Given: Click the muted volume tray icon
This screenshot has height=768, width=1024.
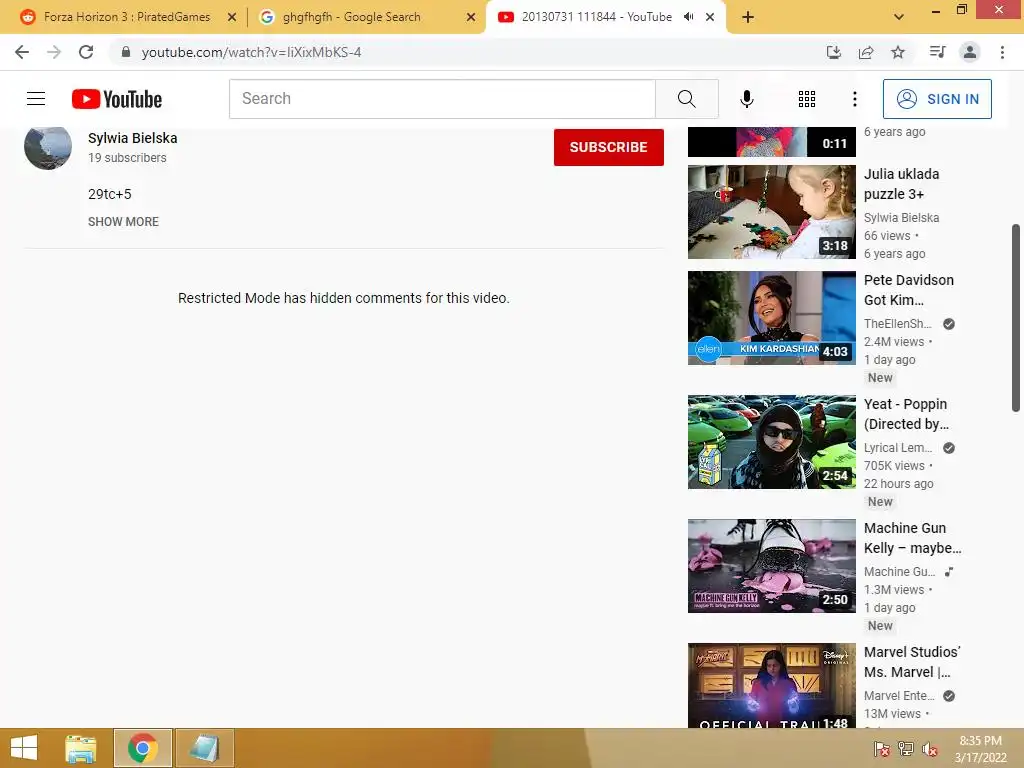Looking at the screenshot, I should point(930,748).
